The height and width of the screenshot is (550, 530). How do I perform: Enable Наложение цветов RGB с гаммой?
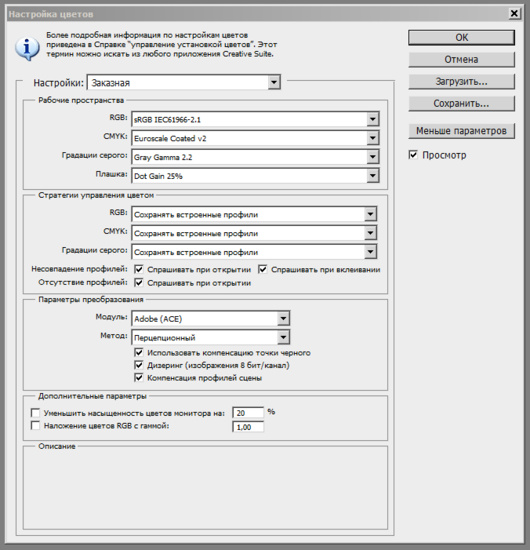pyautogui.click(x=35, y=426)
